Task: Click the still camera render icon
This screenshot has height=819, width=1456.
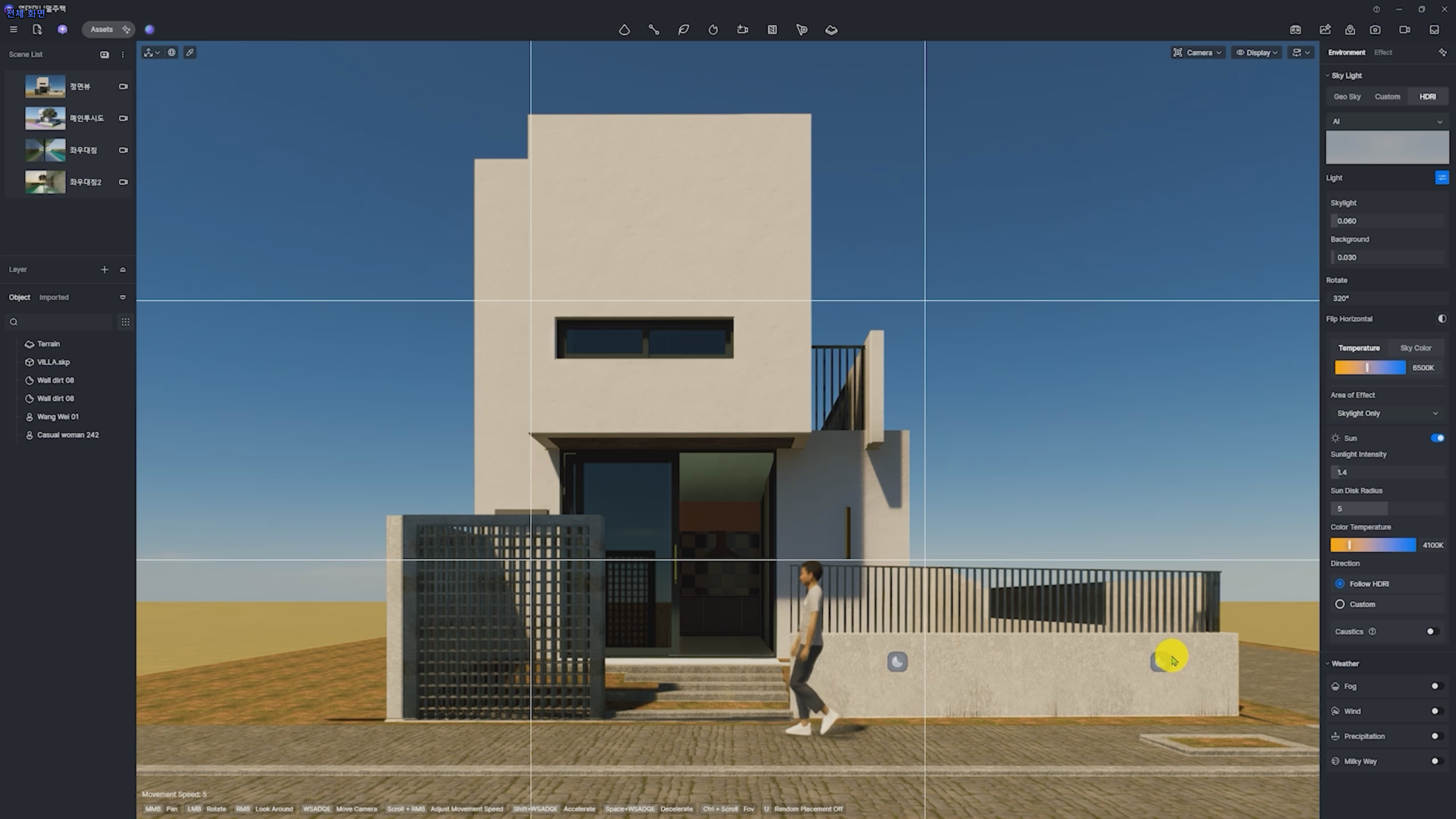Action: [1375, 30]
